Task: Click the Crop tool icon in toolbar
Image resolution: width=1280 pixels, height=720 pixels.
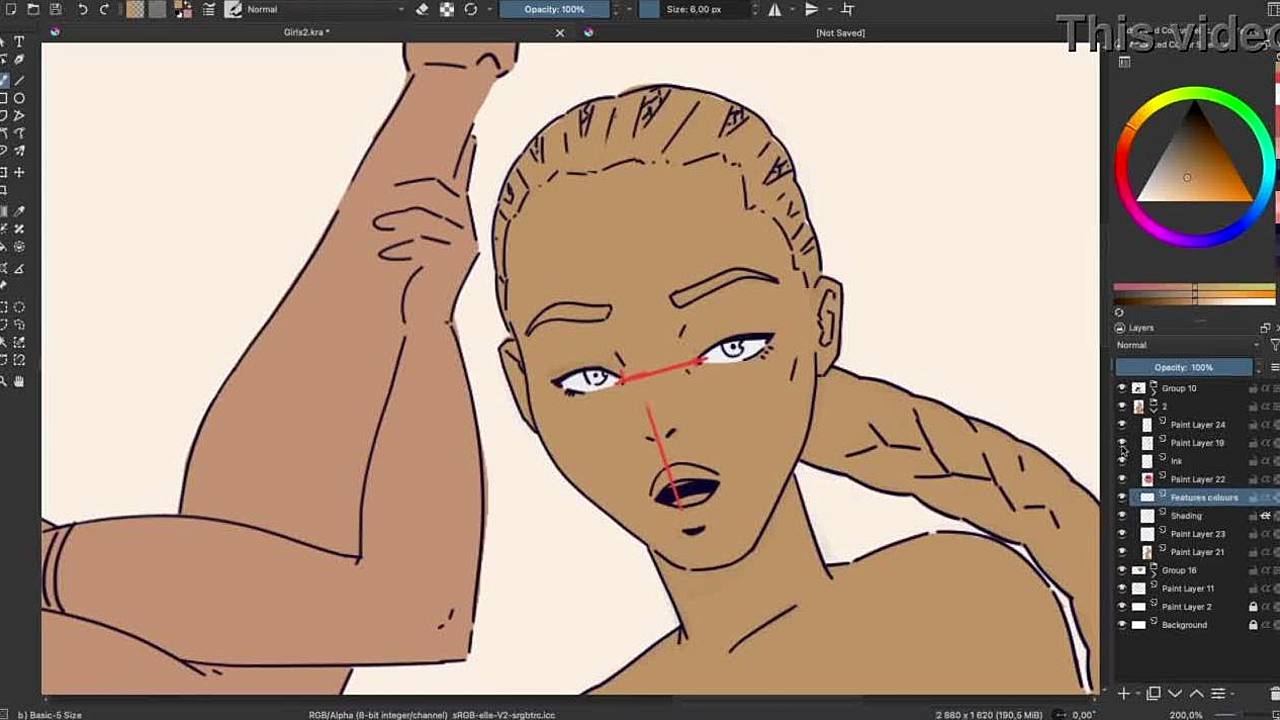Action: [848, 9]
